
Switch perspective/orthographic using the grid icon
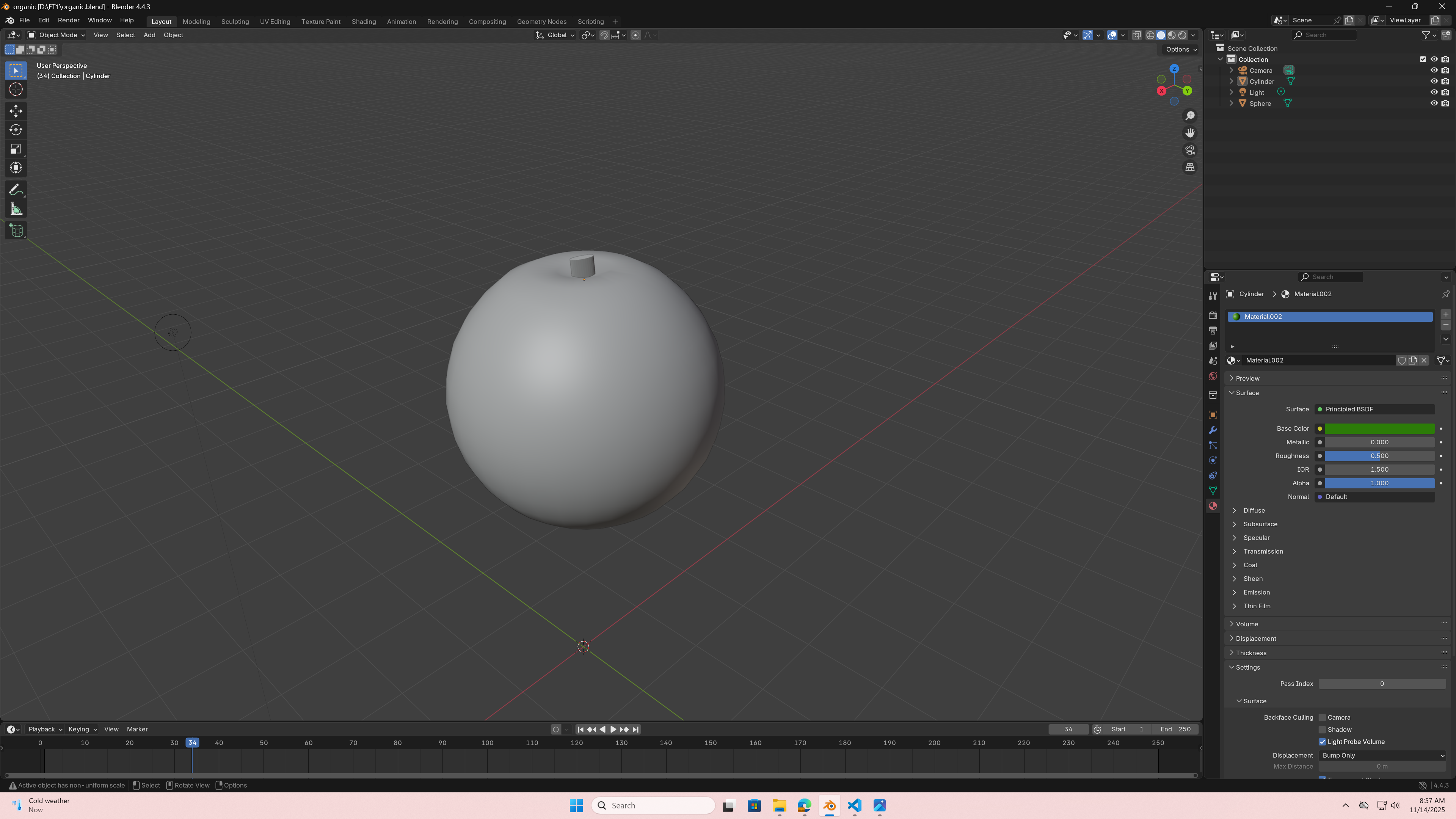pos(1190,167)
